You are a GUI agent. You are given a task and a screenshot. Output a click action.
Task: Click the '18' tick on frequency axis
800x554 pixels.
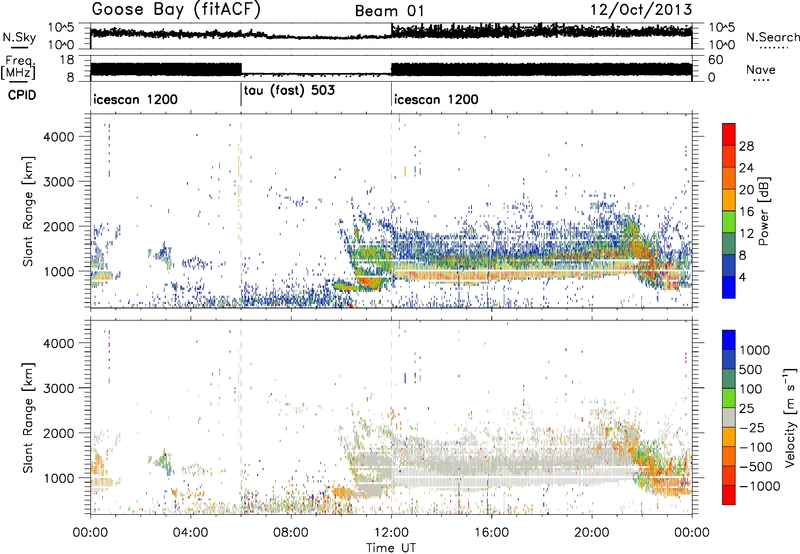67,60
